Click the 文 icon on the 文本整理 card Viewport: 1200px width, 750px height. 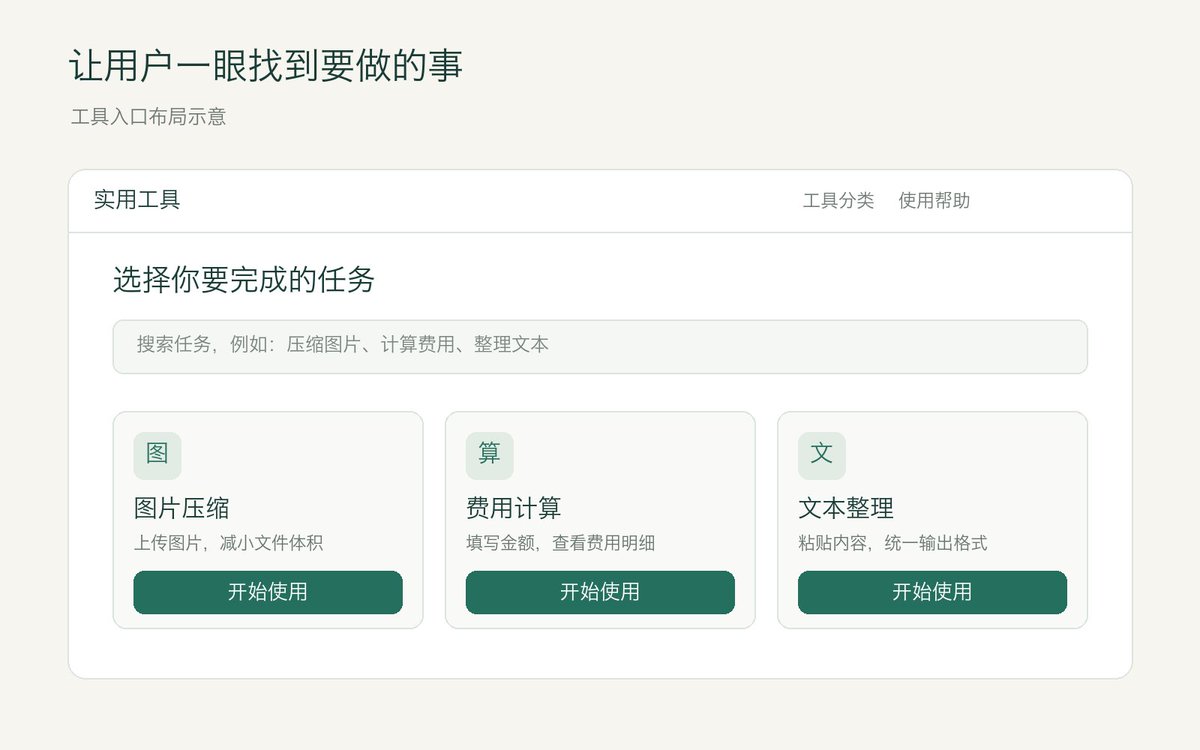(821, 455)
